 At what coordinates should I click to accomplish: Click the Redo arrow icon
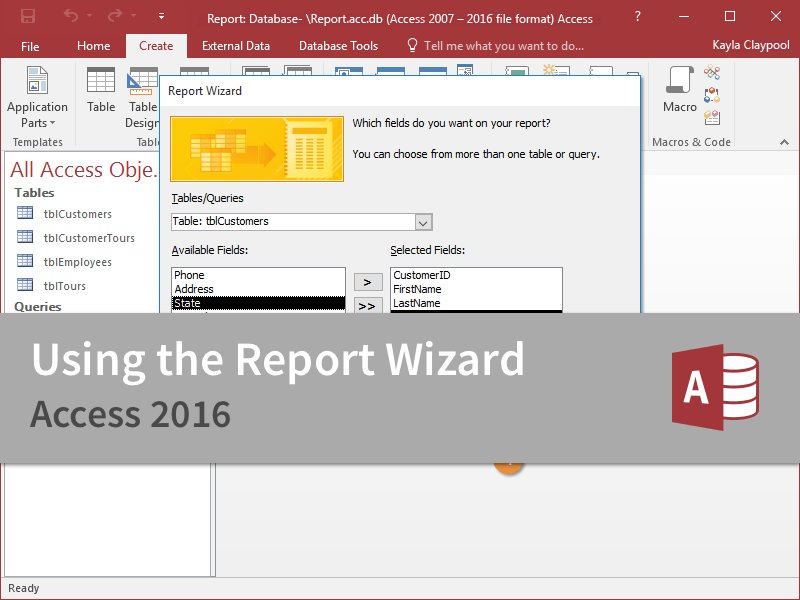[115, 16]
